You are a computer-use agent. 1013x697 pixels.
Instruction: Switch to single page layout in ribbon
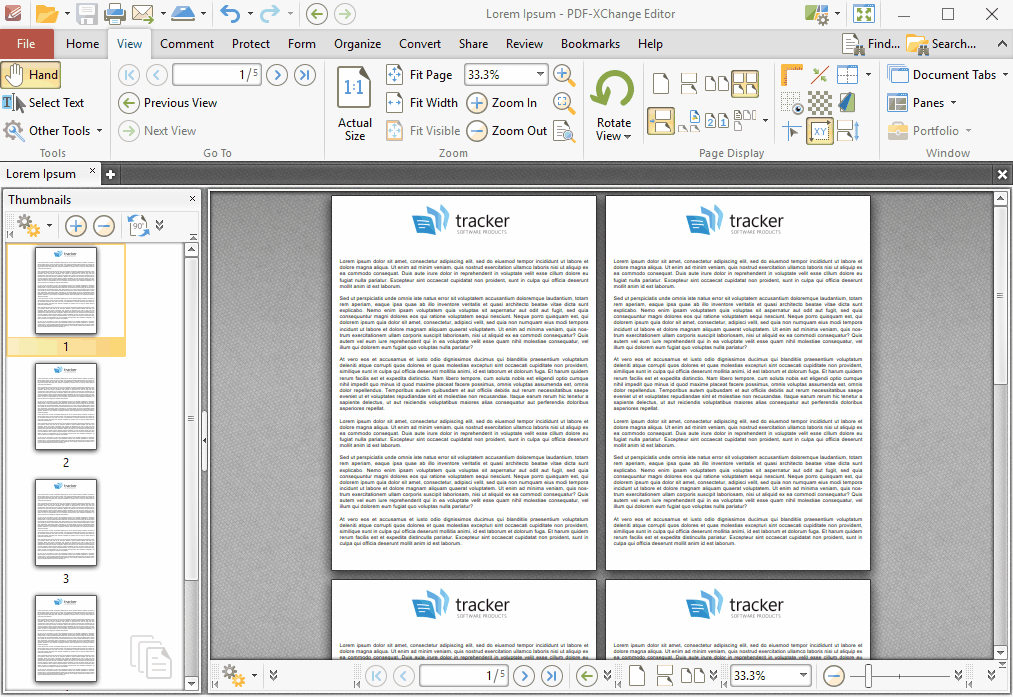coord(661,83)
